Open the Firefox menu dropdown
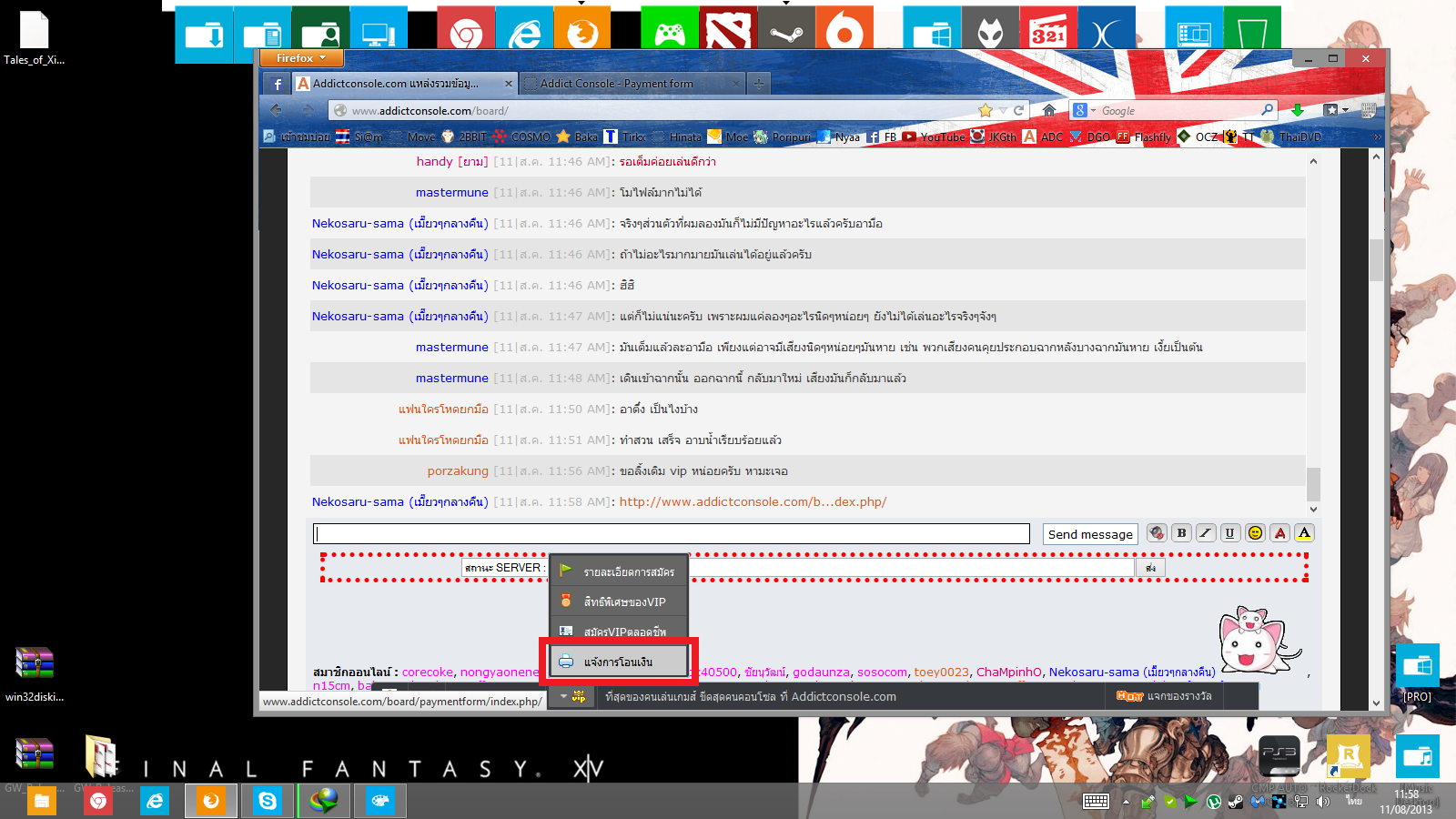This screenshot has width=1456, height=819. [x=302, y=58]
